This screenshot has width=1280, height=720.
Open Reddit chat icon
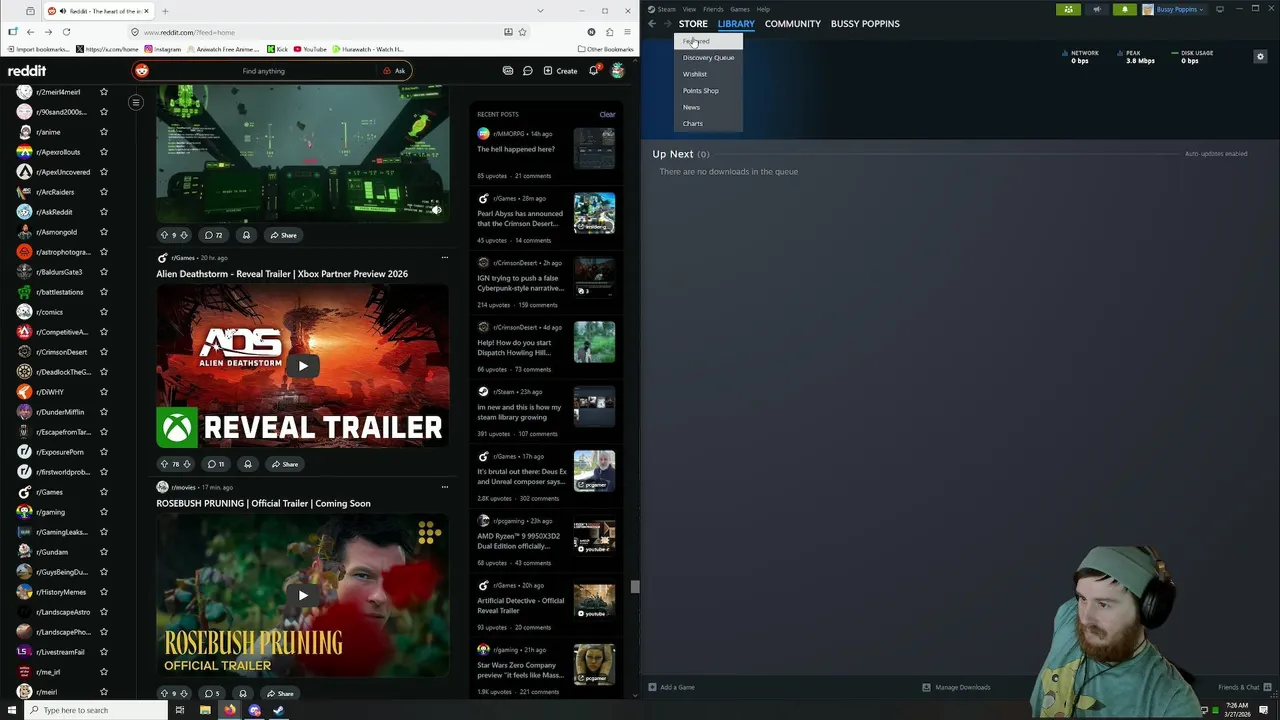(x=528, y=71)
